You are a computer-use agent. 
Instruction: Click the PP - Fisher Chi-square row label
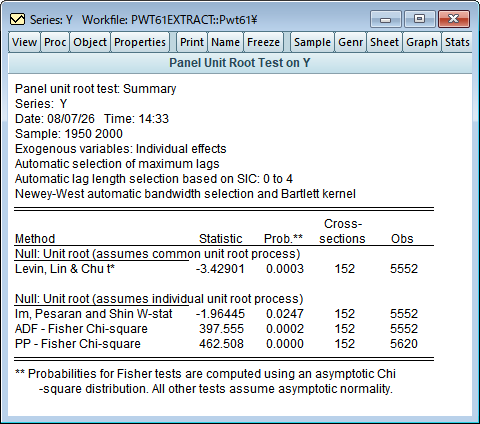point(78,344)
